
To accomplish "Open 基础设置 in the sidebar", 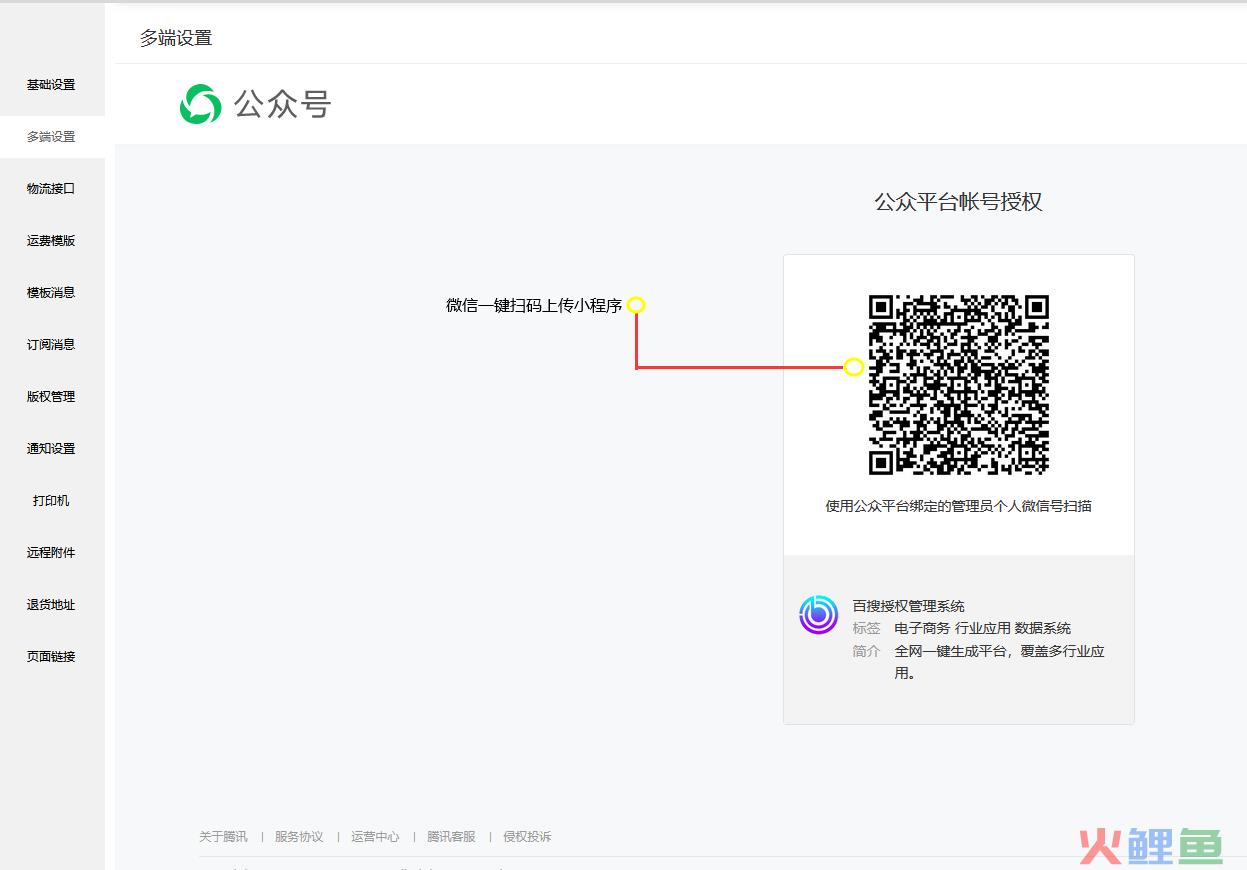I will (50, 84).
